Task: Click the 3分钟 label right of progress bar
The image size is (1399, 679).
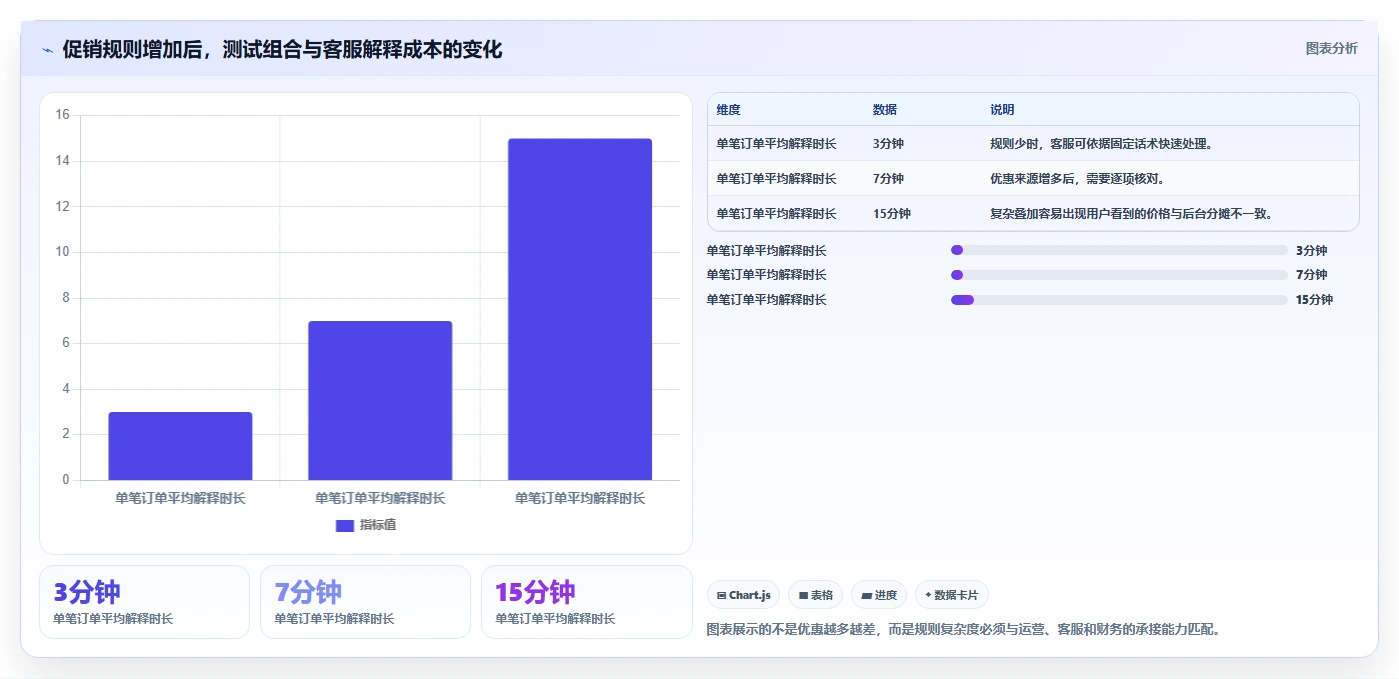Action: click(x=1311, y=251)
